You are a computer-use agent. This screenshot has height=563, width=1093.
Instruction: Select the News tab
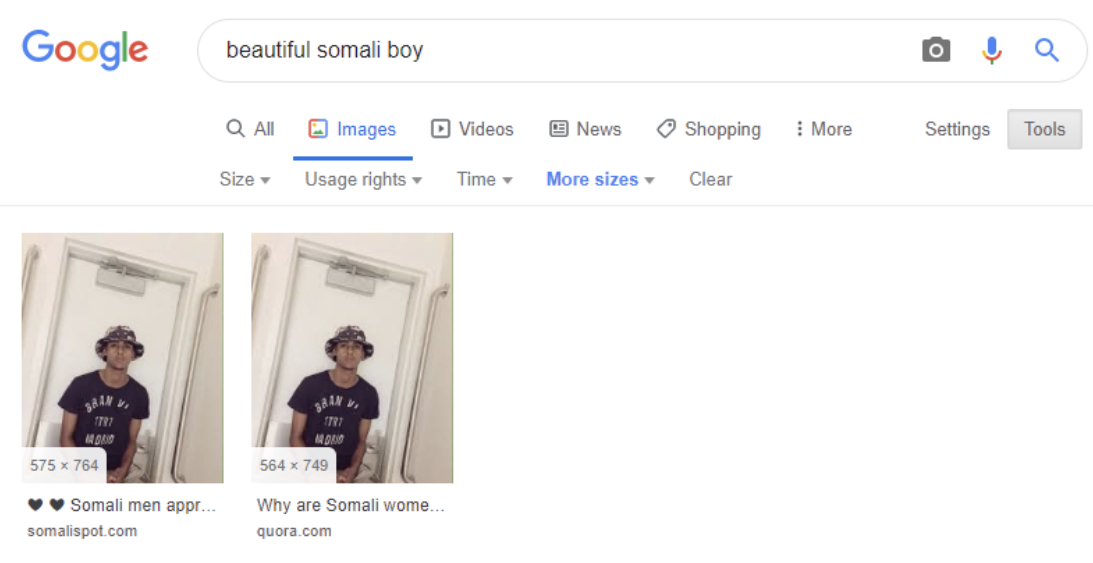[586, 129]
